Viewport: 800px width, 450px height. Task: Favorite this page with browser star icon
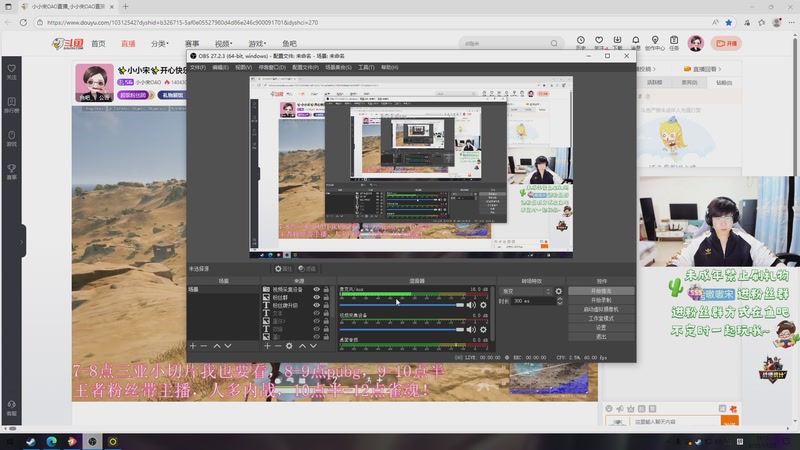(729, 22)
